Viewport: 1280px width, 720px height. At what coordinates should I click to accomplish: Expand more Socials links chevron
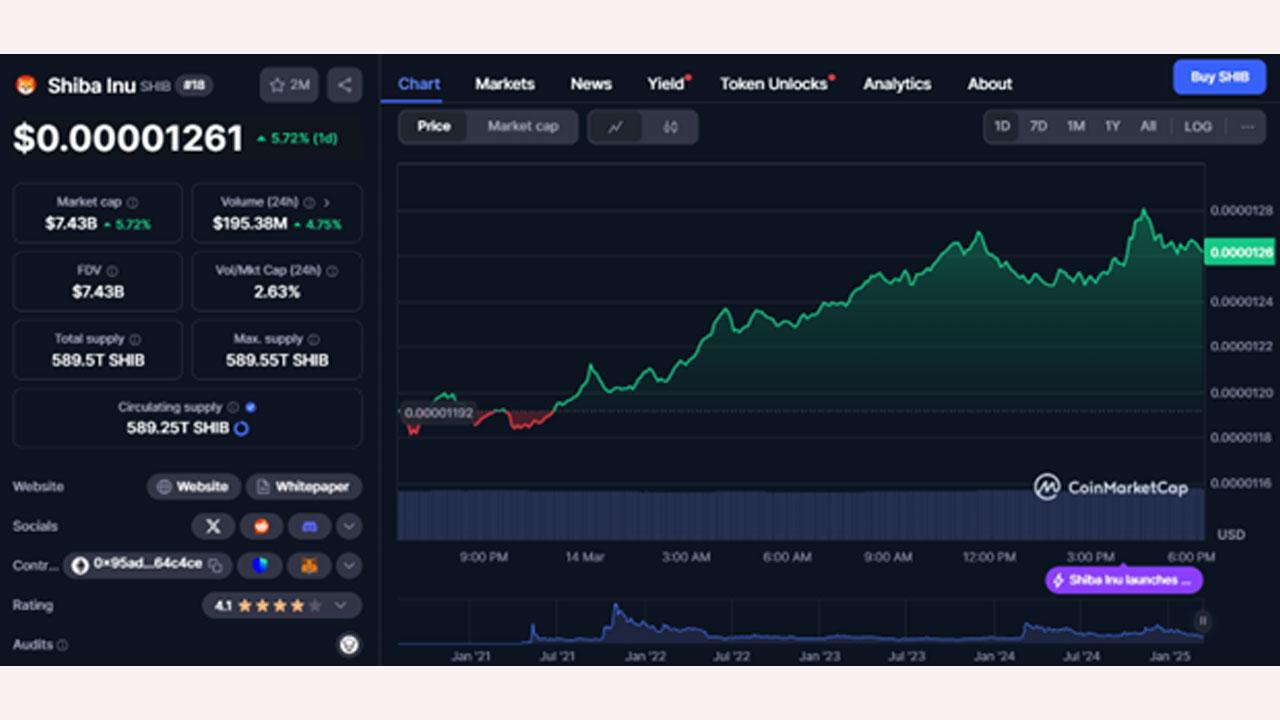pos(348,526)
